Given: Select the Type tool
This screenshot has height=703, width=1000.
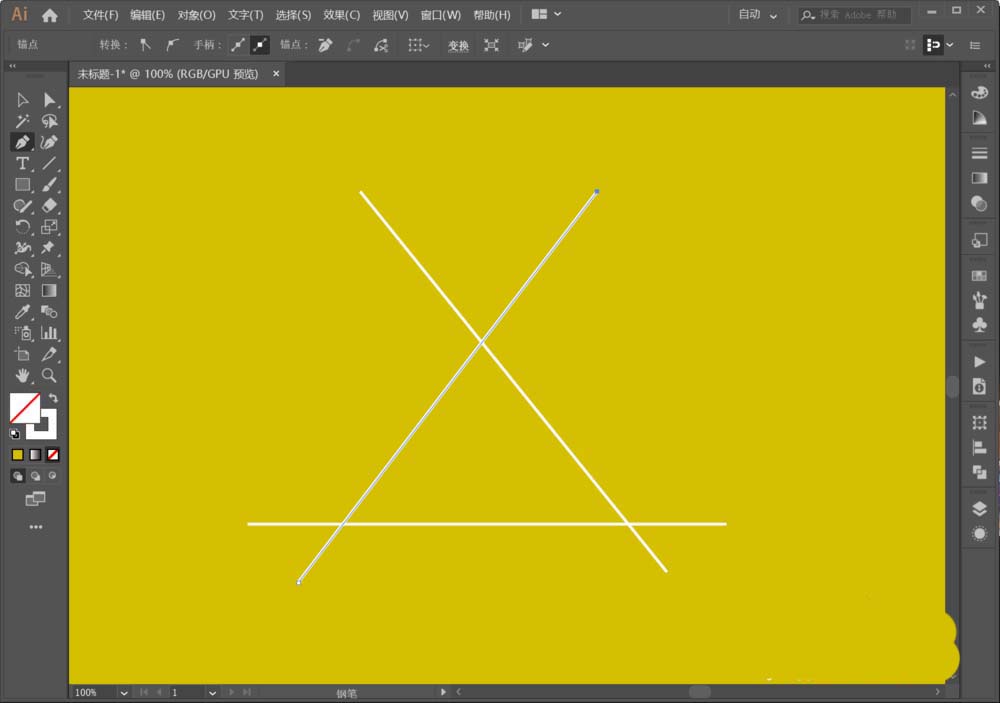Looking at the screenshot, I should pyautogui.click(x=22, y=163).
